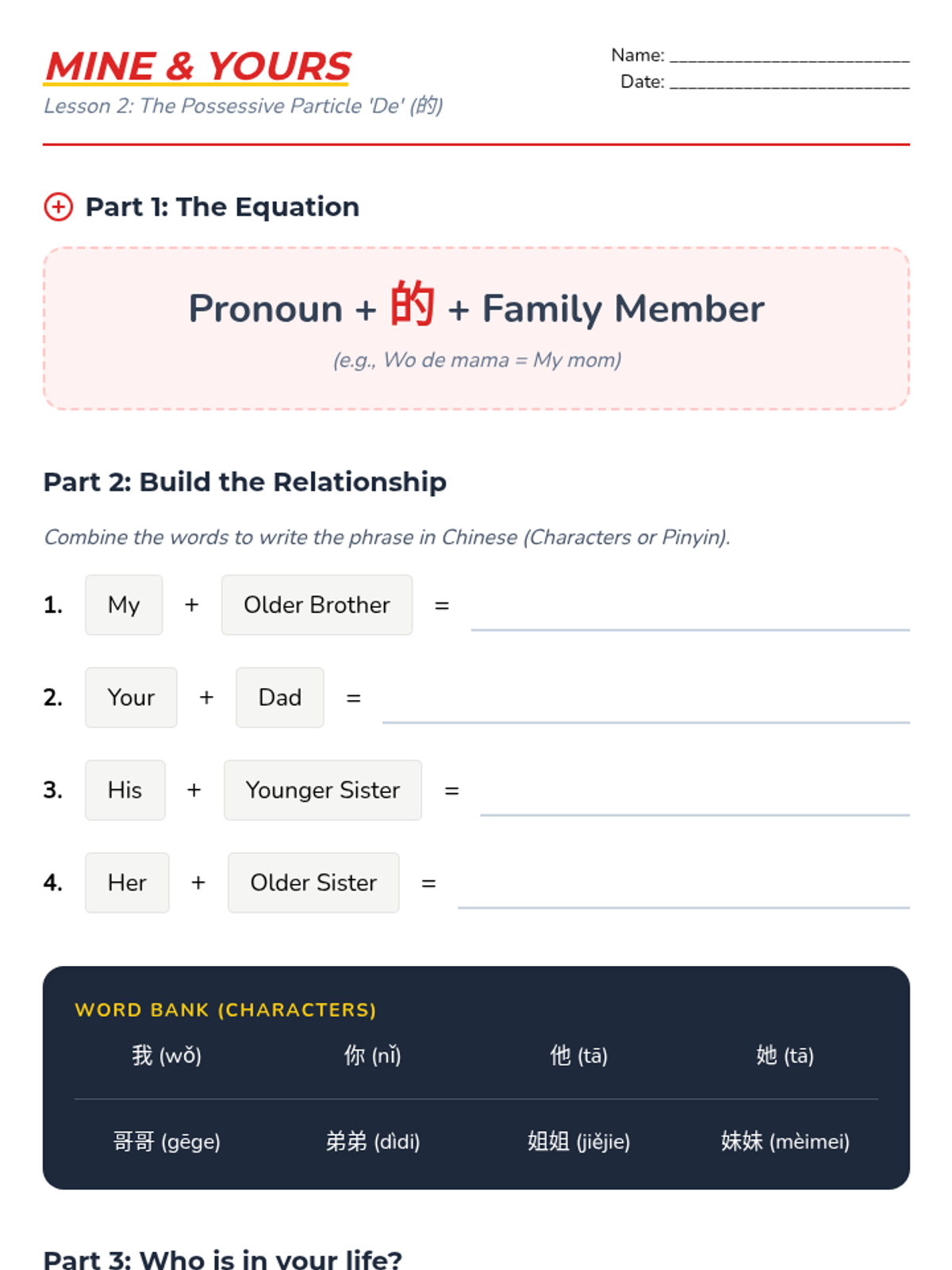Click the Date blank line
This screenshot has height=1270, width=952.
click(x=789, y=83)
